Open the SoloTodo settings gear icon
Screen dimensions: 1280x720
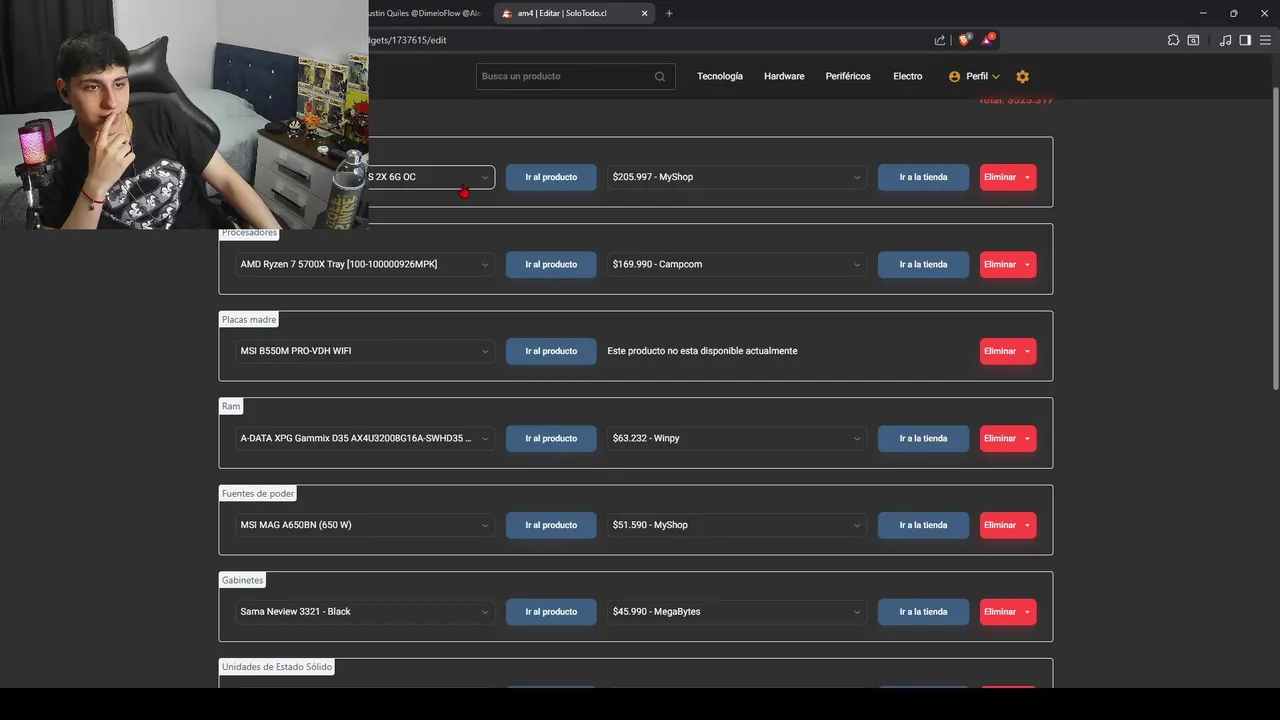coord(1022,76)
